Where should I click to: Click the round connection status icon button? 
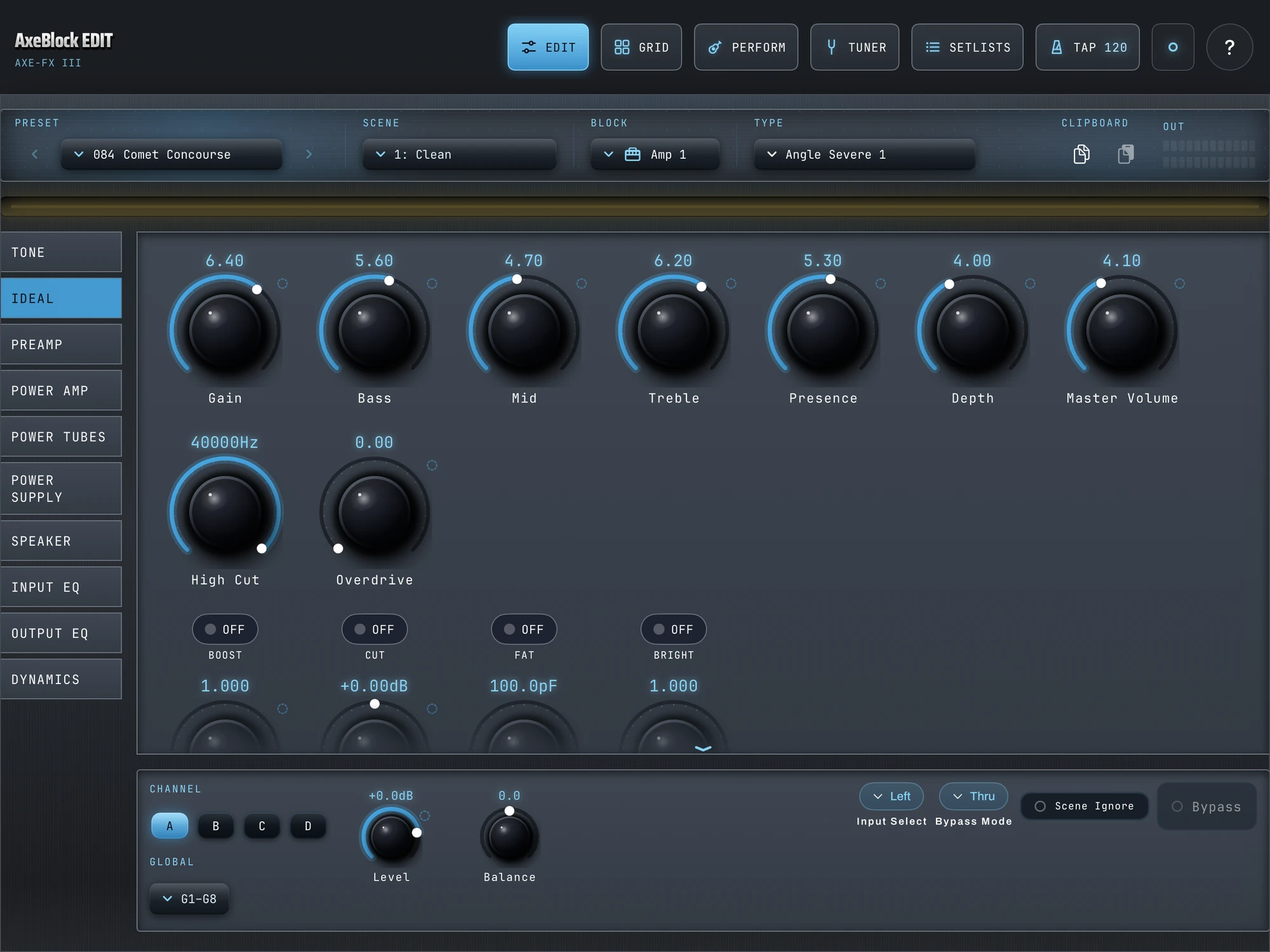click(x=1173, y=47)
